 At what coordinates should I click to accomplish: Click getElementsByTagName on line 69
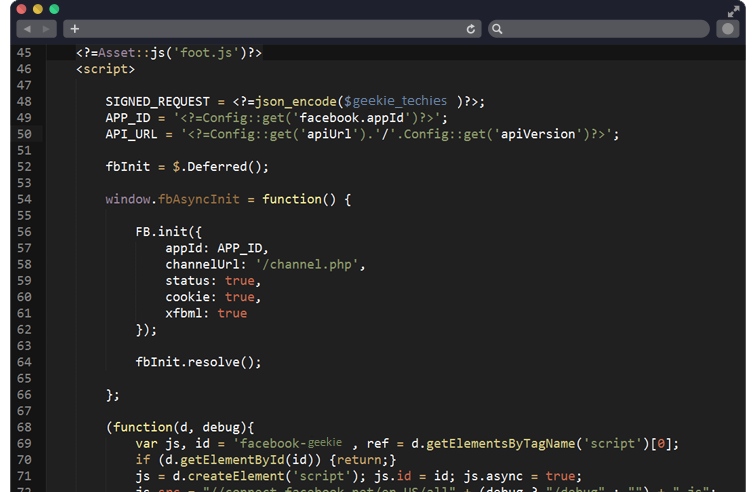click(x=500, y=444)
